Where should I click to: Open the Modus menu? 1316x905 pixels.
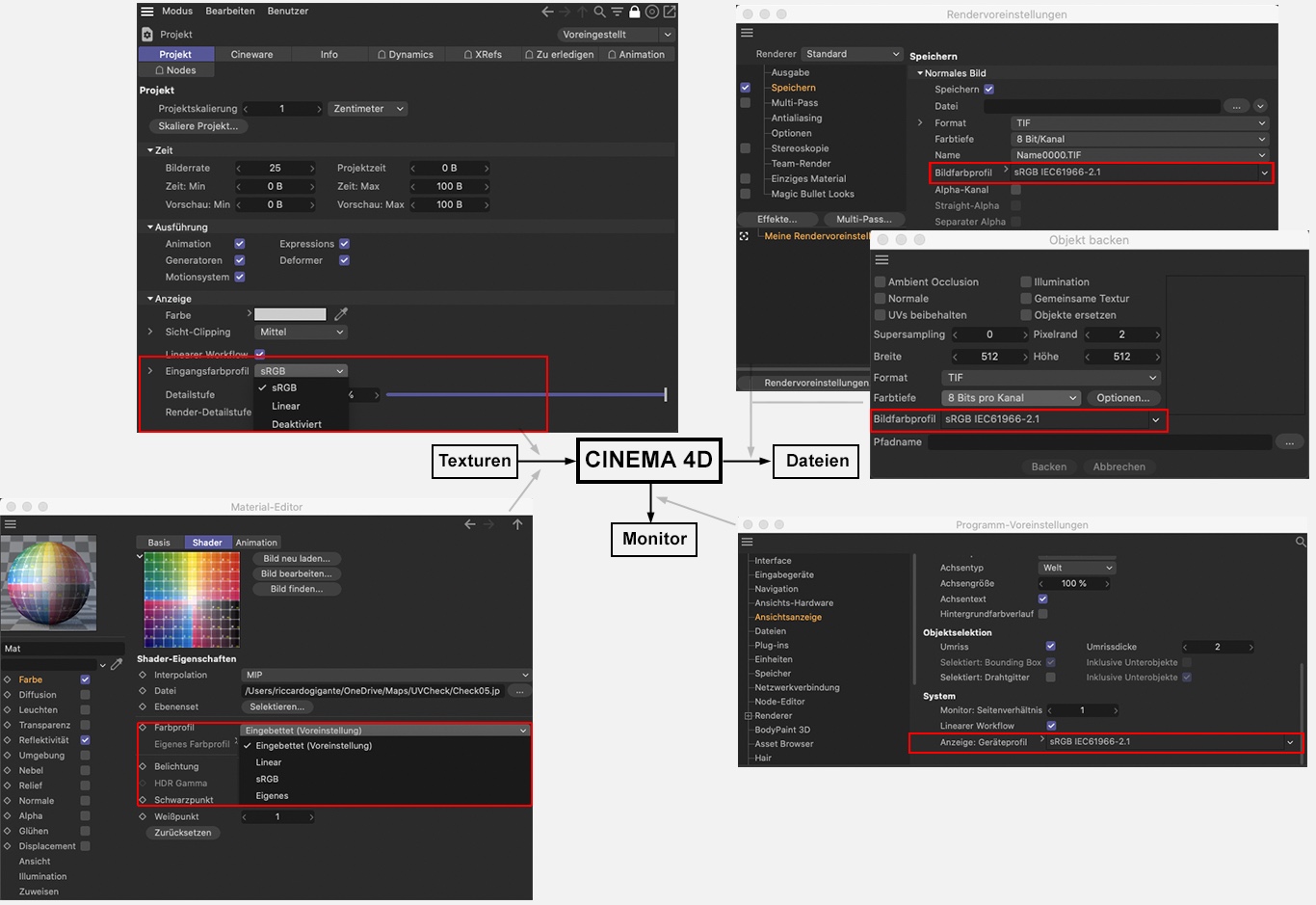[177, 12]
